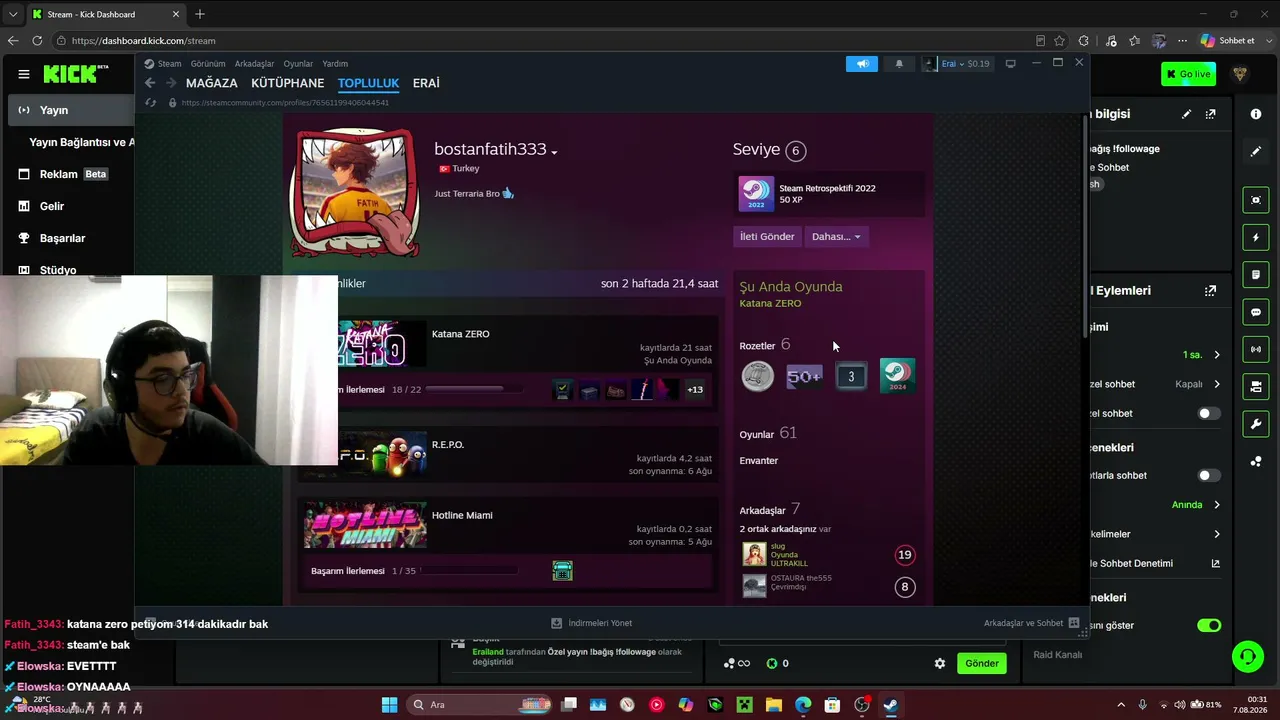Send chat message with Gönder button
The height and width of the screenshot is (720, 1280).
click(981, 663)
